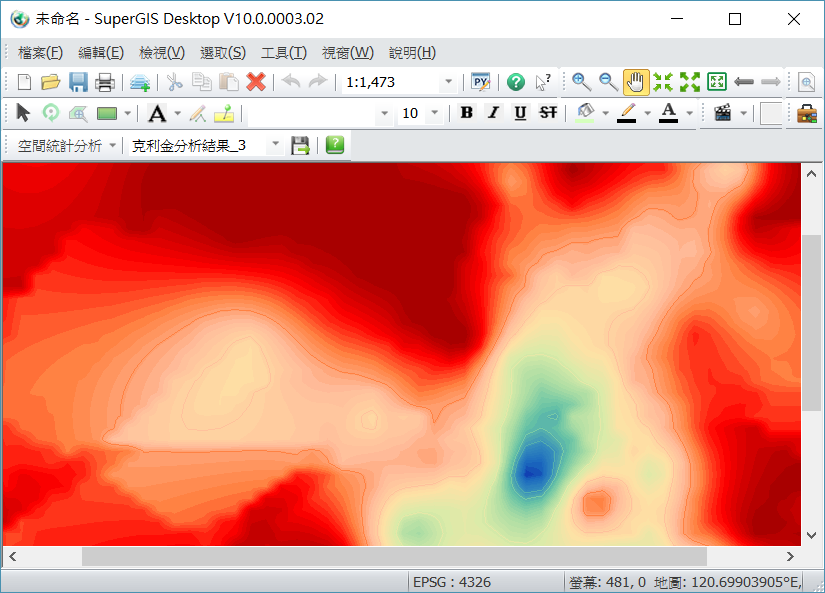This screenshot has height=593, width=825.
Task: Open the Python script console
Action: 482,82
